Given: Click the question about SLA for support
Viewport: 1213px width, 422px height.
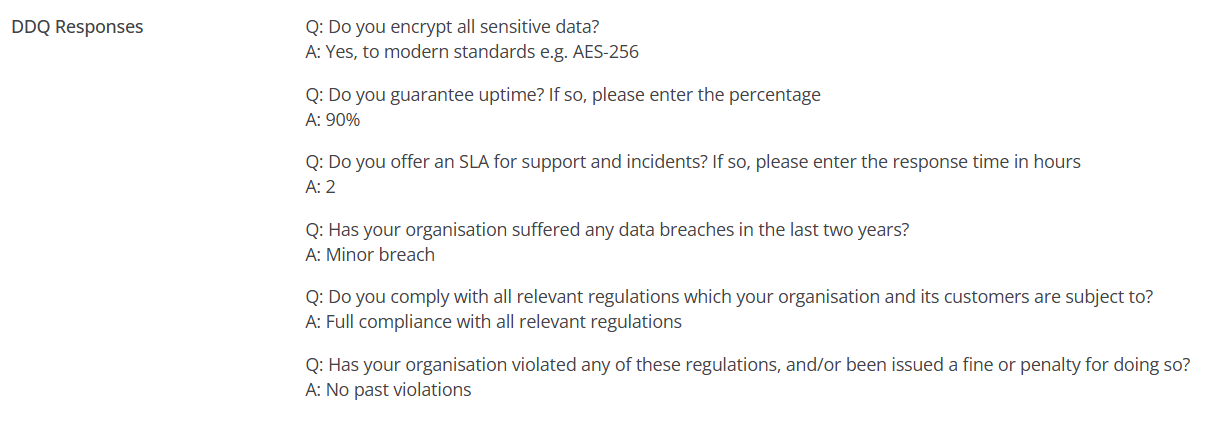Looking at the screenshot, I should click(692, 162).
